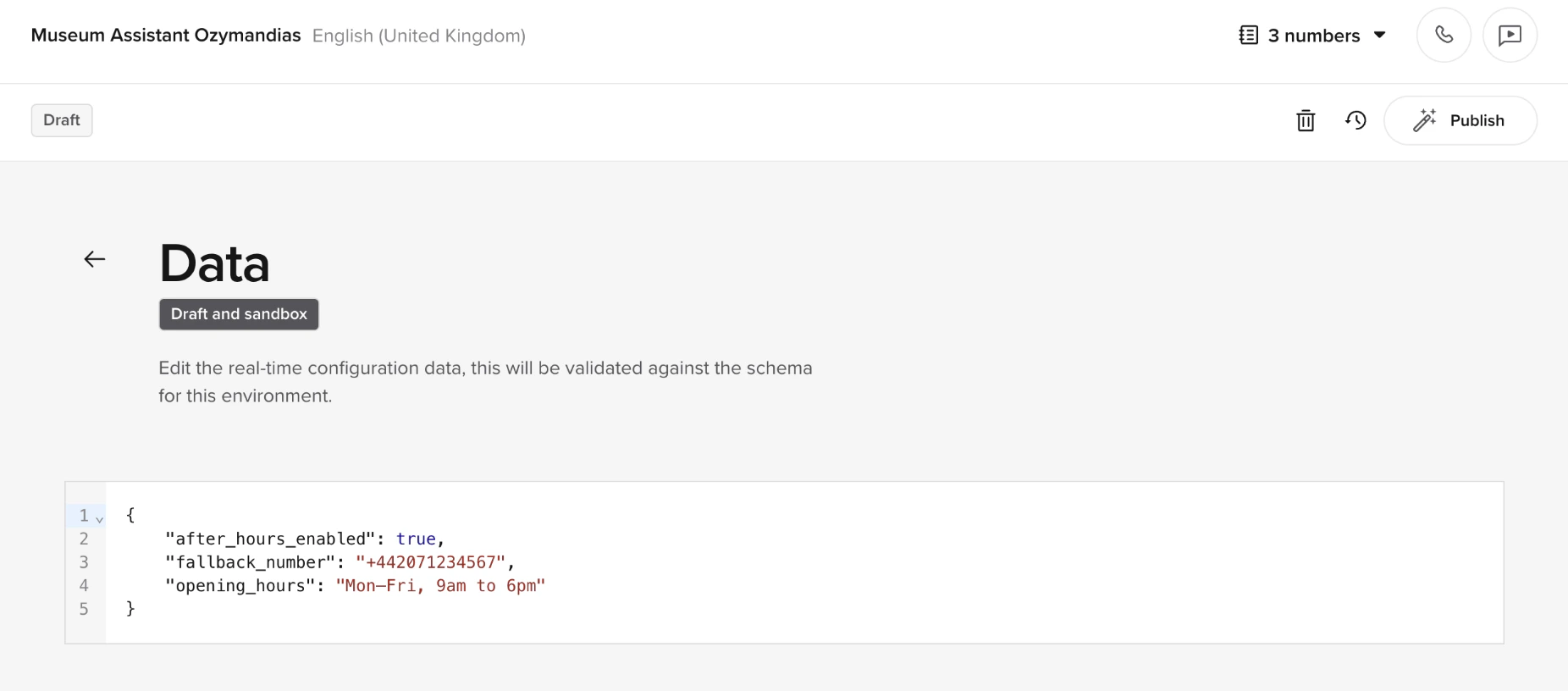This screenshot has width=1568, height=691.
Task: Click line number 3 in the editor
Action: [84, 562]
